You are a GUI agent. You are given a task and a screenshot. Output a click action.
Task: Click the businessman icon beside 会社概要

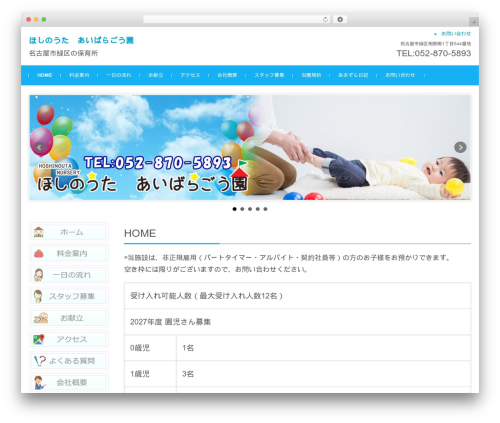point(40,383)
